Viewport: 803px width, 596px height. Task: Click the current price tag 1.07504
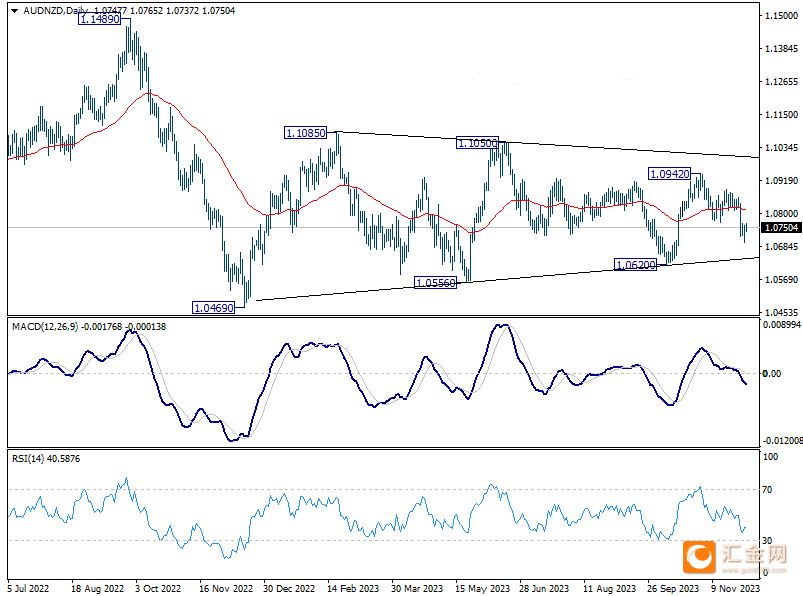pyautogui.click(x=781, y=227)
